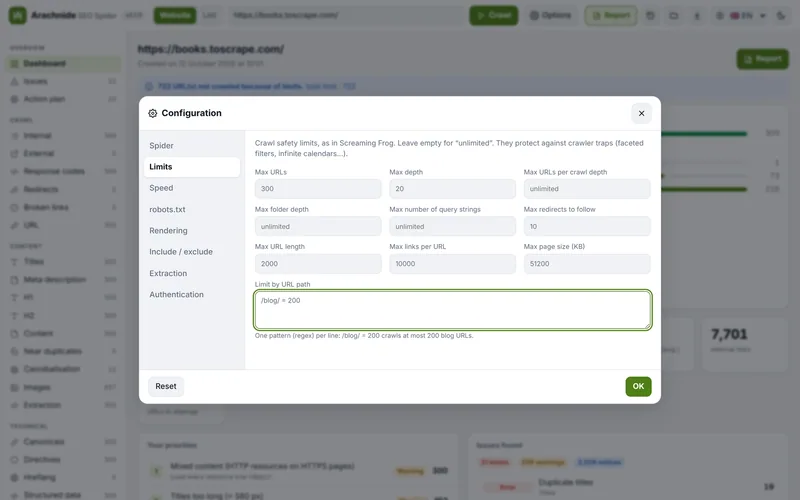Click the Configuration gear icon in dialog header
Image resolution: width=800 pixels, height=500 pixels.
[153, 113]
